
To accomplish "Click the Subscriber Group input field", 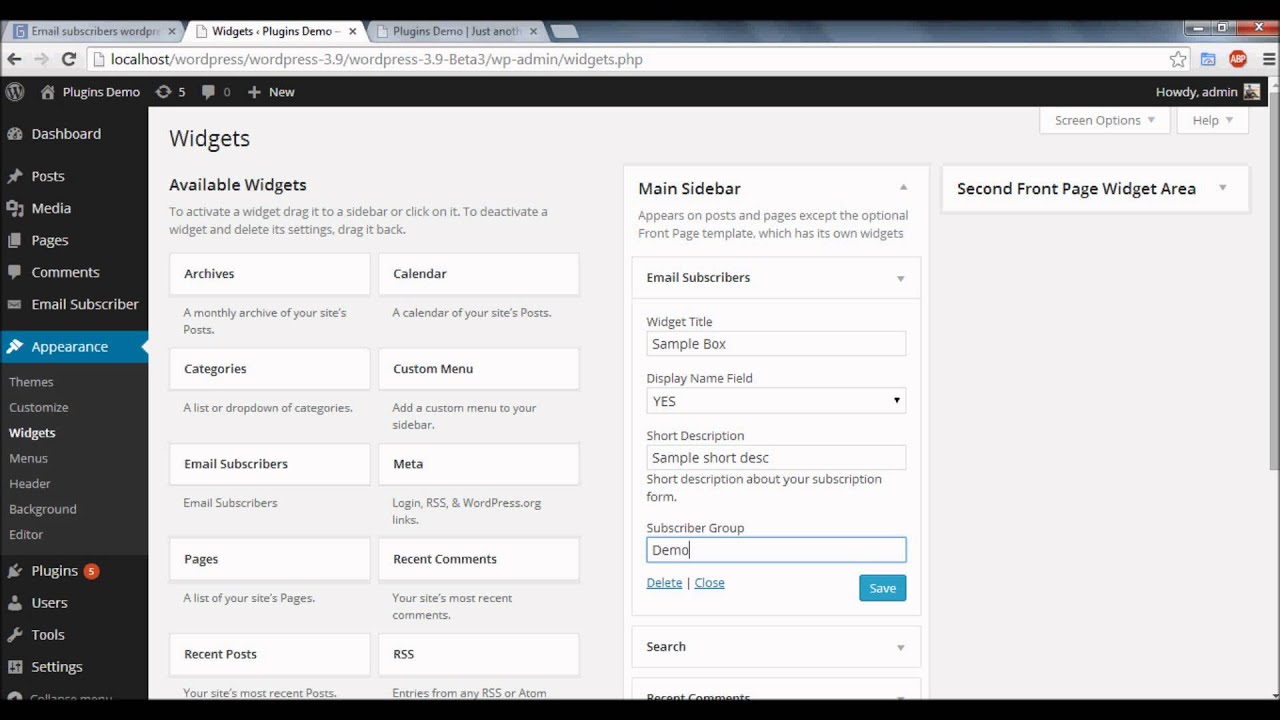I will pos(776,550).
